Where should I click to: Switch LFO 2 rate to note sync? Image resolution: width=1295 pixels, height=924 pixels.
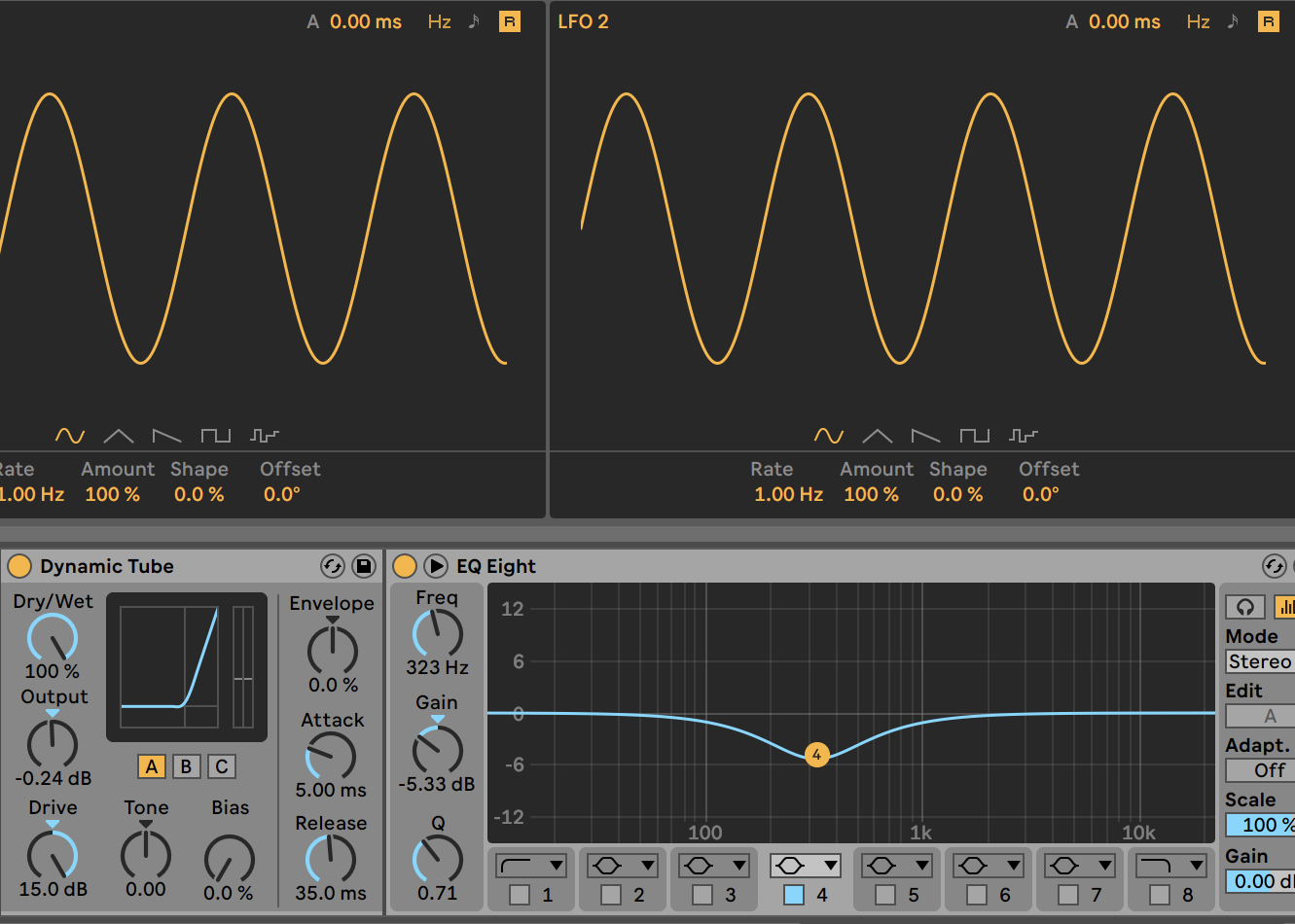[1233, 21]
